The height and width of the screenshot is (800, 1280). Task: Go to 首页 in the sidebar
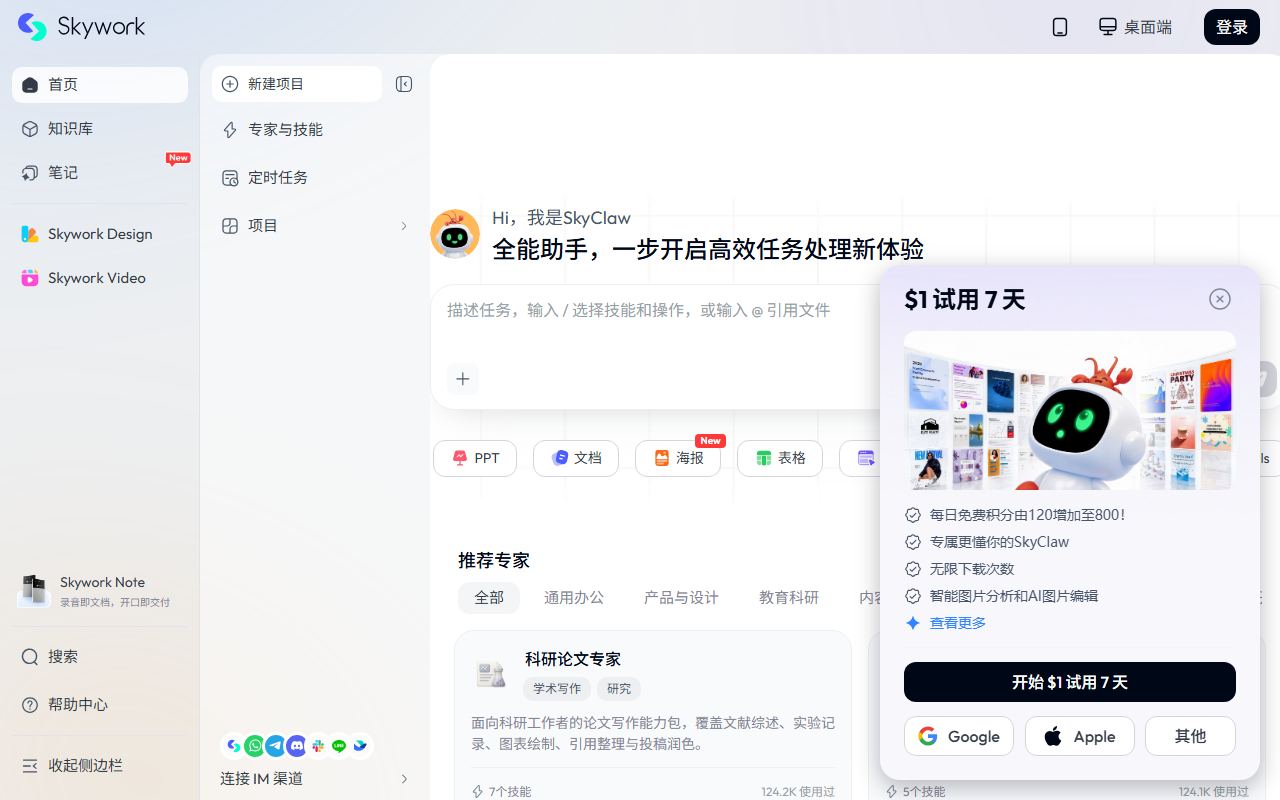point(100,84)
